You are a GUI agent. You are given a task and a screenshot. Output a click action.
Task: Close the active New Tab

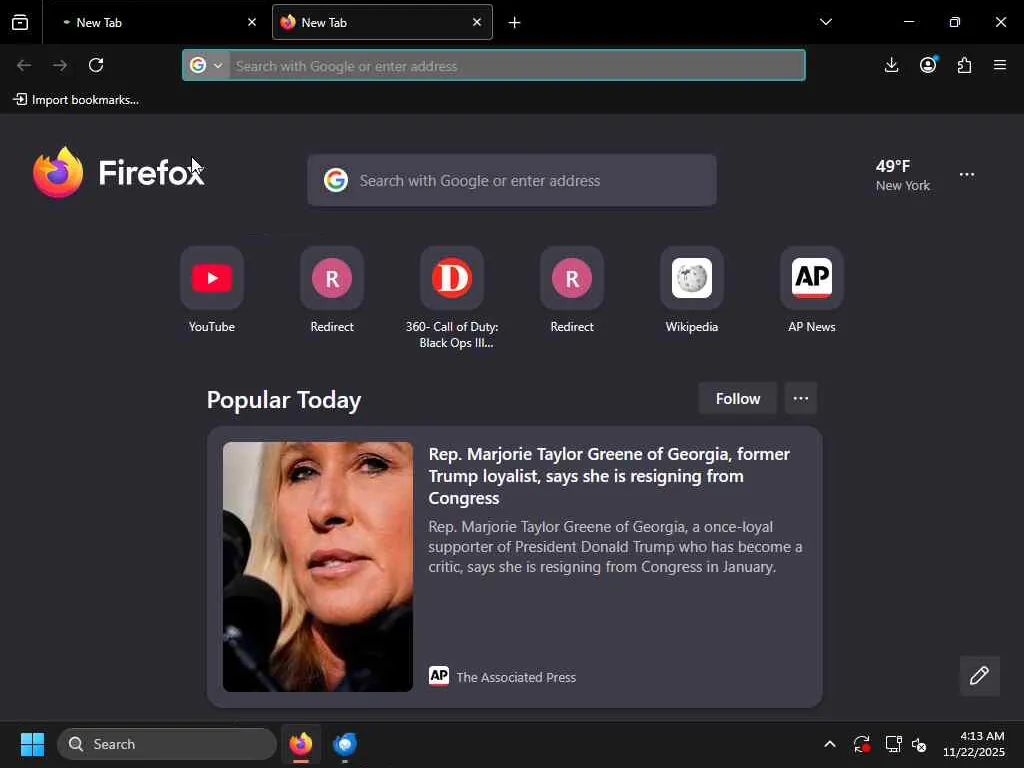click(x=477, y=22)
